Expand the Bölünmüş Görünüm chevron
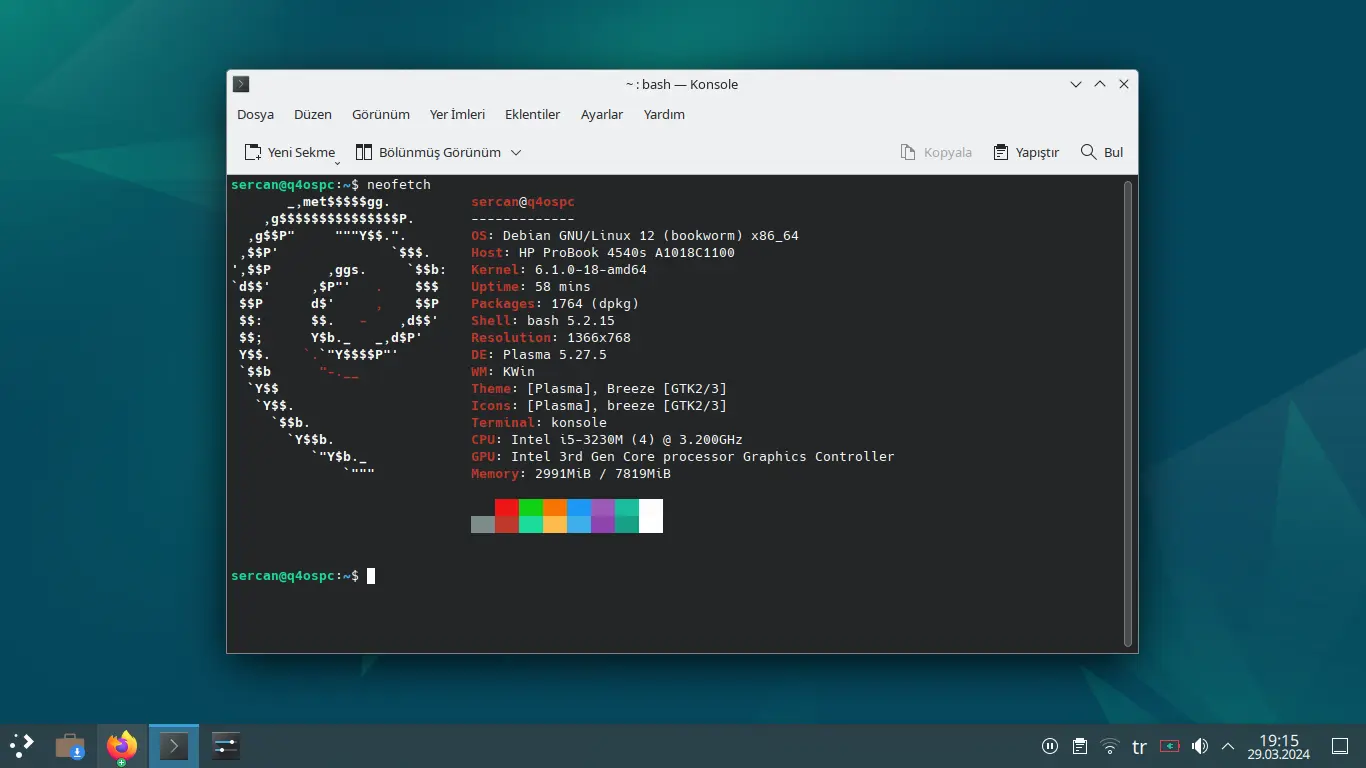Image resolution: width=1366 pixels, height=768 pixels. 516,152
